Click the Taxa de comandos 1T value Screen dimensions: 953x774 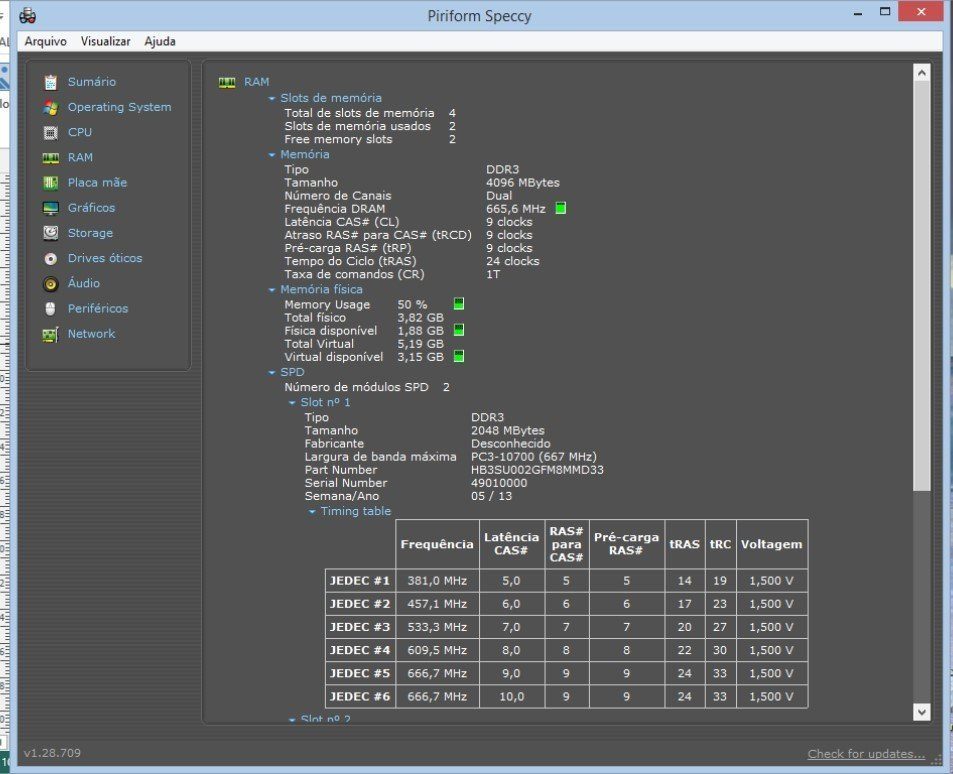tap(493, 275)
